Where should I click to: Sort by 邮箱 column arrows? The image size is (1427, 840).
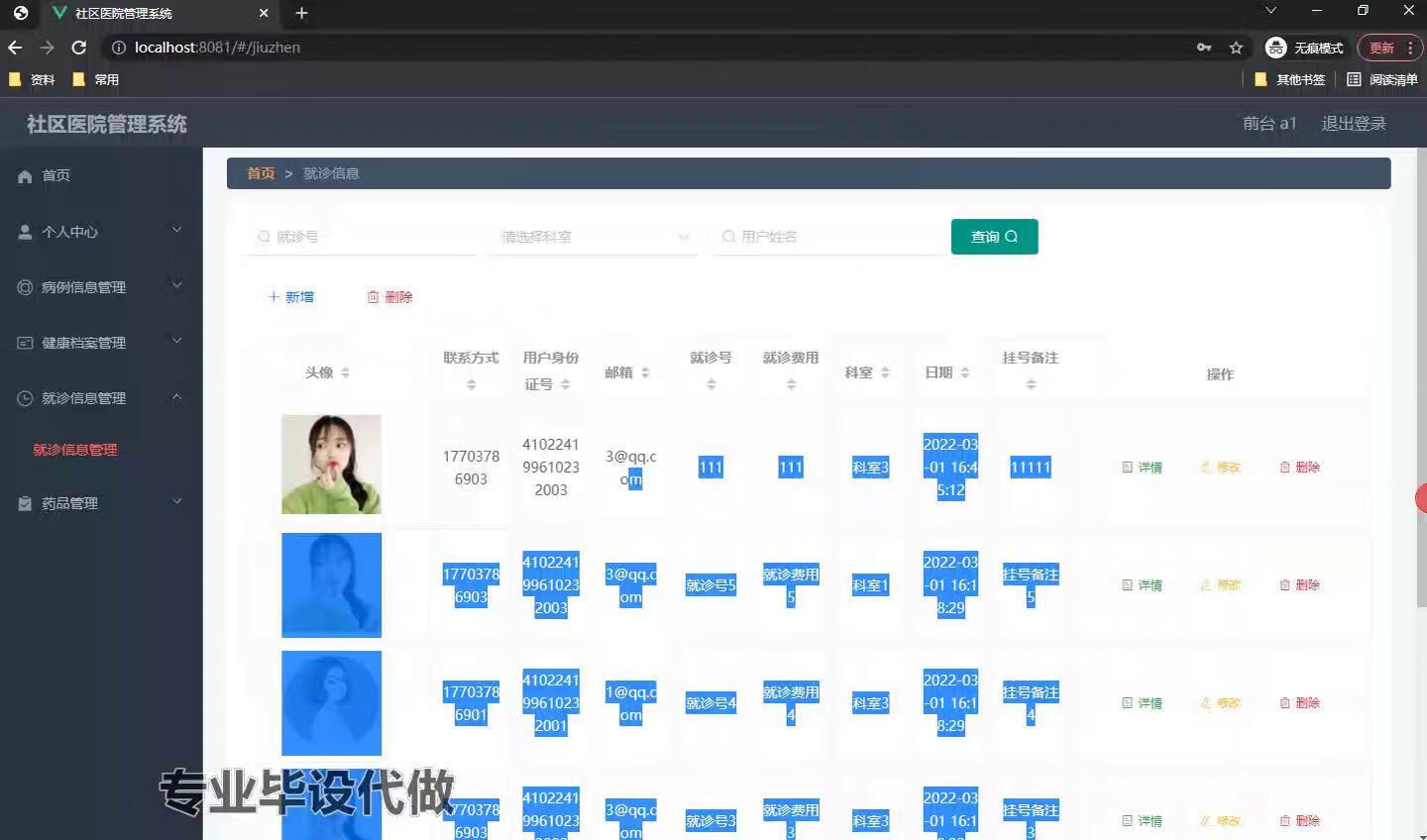point(645,372)
